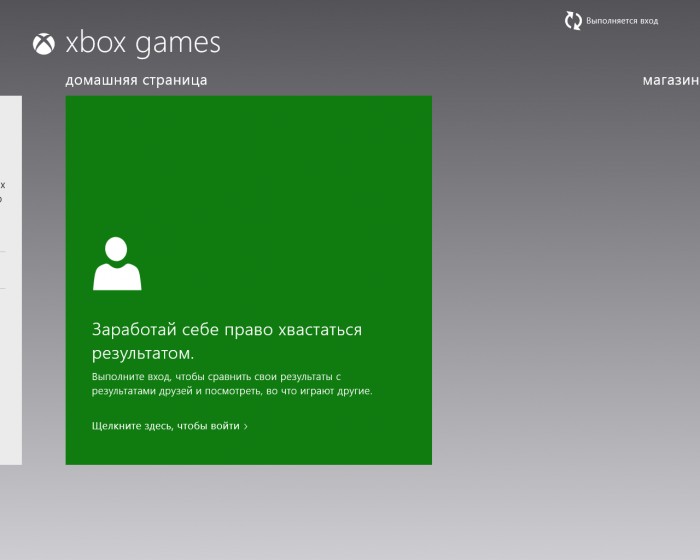Click the chevron after 'чтобы войти'
Viewport: 700px width, 560px height.
tap(246, 427)
